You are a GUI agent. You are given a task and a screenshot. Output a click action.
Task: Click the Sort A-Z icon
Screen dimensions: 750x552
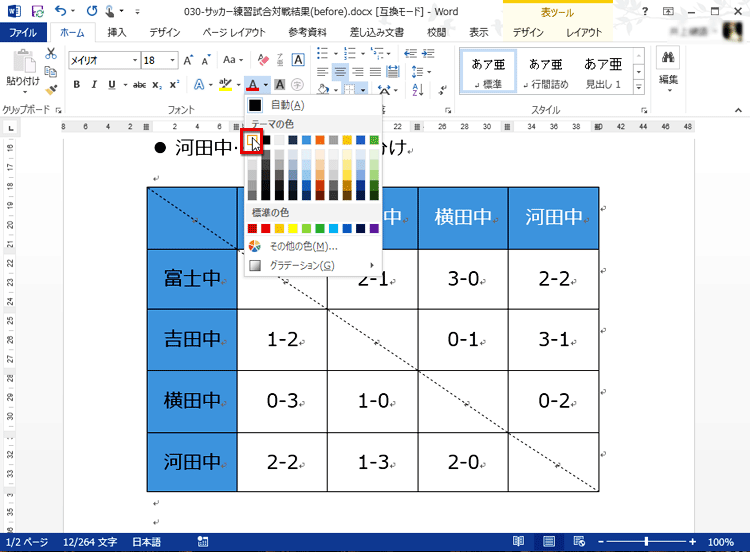click(x=418, y=89)
